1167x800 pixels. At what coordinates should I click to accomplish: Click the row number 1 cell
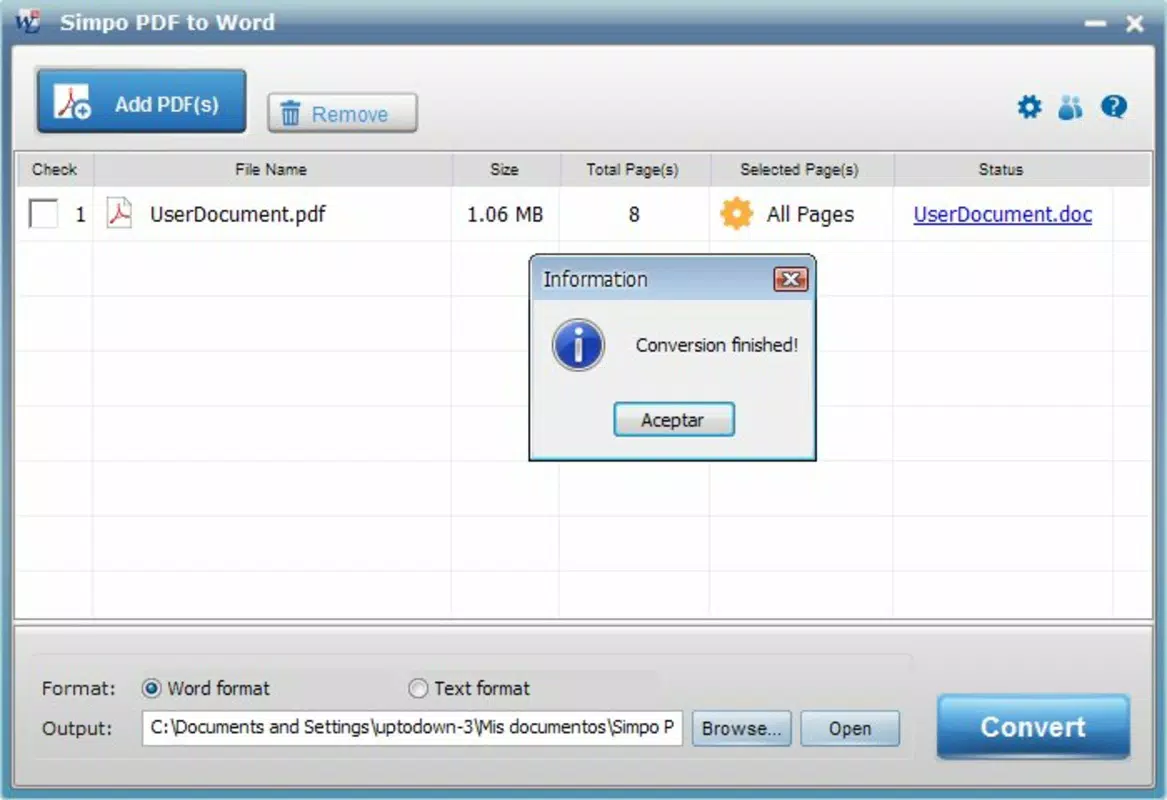coord(80,215)
